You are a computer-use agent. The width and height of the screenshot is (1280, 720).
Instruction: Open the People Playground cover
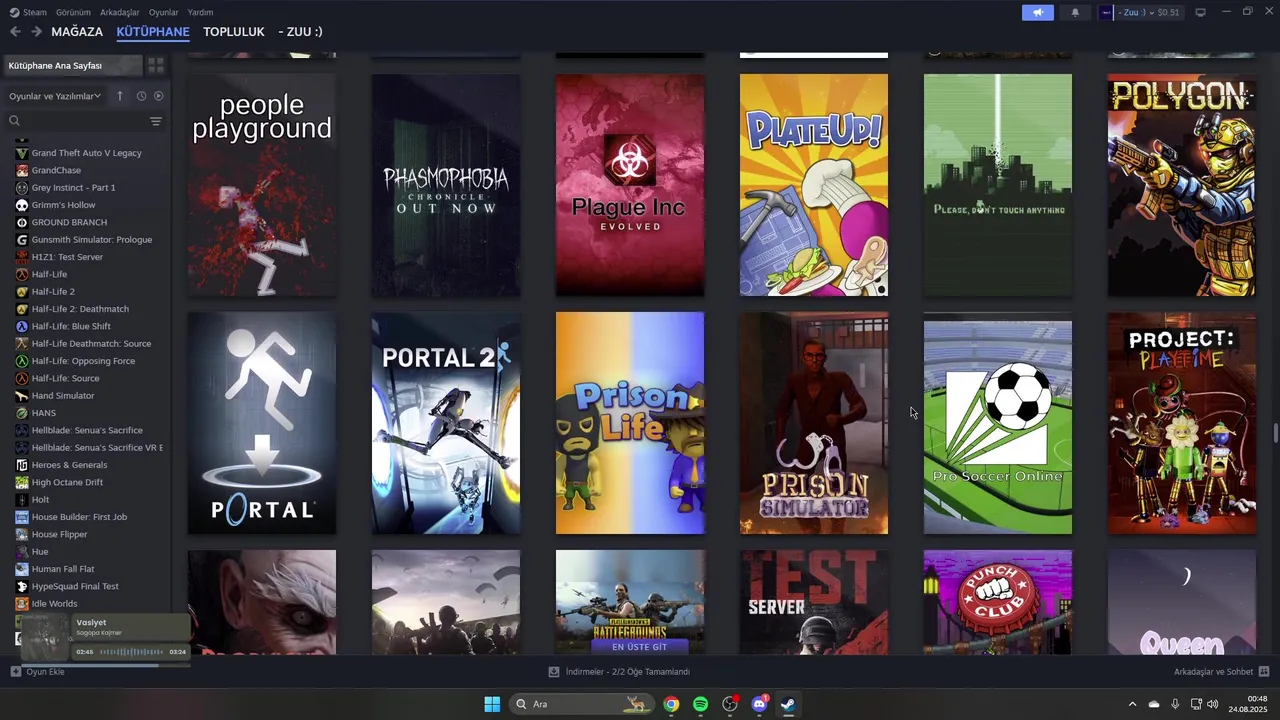(x=262, y=185)
